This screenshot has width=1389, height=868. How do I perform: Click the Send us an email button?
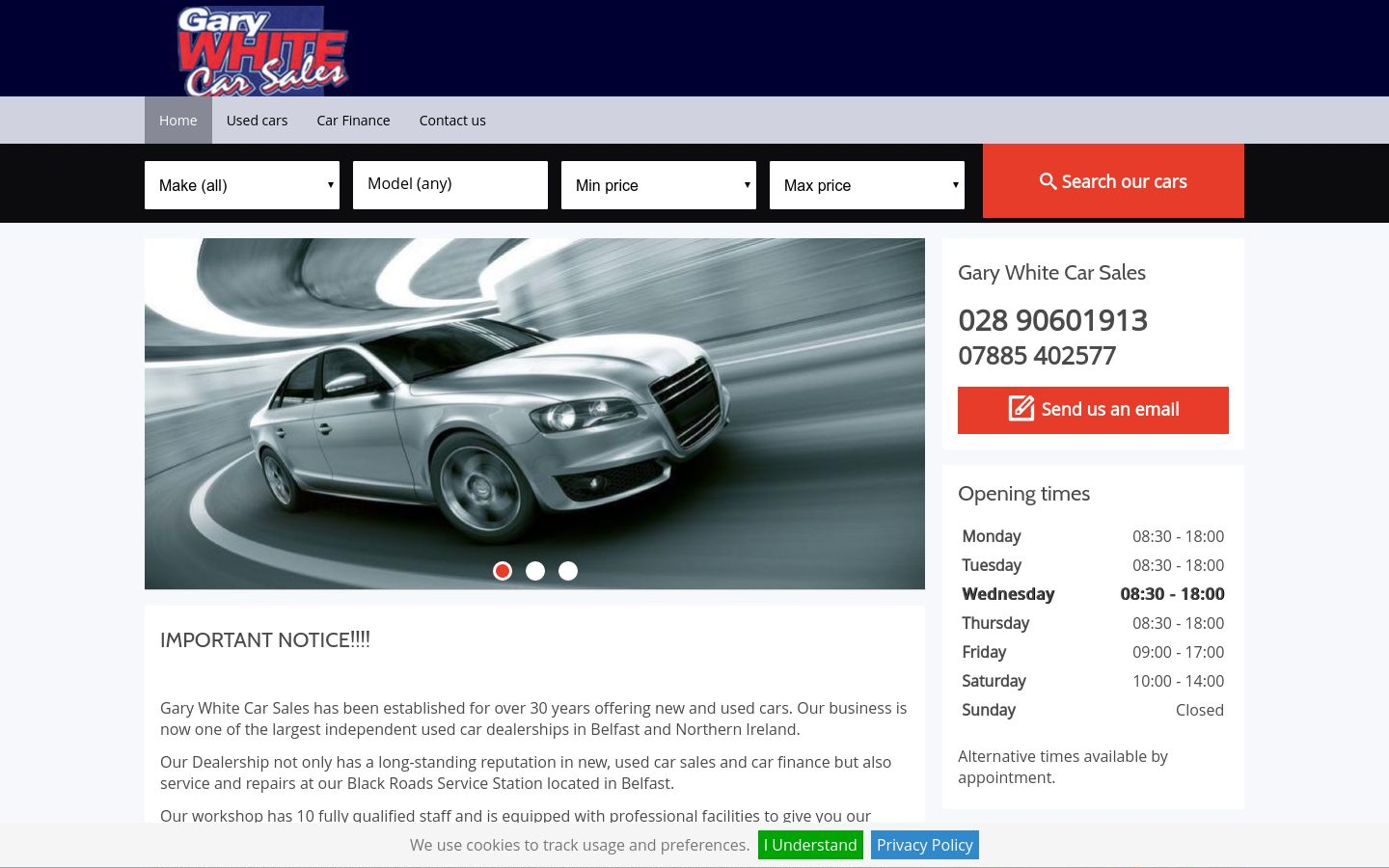click(x=1093, y=410)
